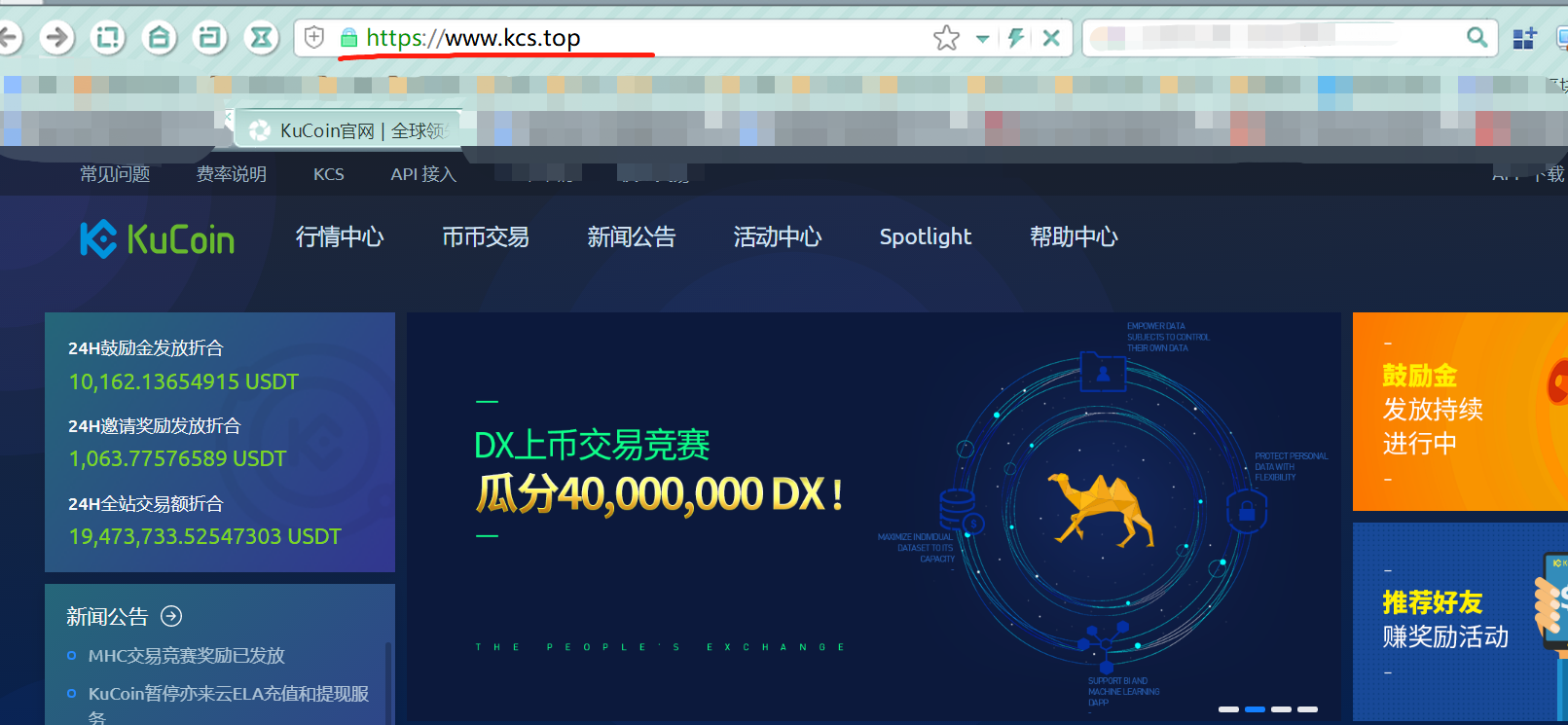Open the extensions grid-plus icon
The height and width of the screenshot is (725, 1568).
click(x=1524, y=39)
